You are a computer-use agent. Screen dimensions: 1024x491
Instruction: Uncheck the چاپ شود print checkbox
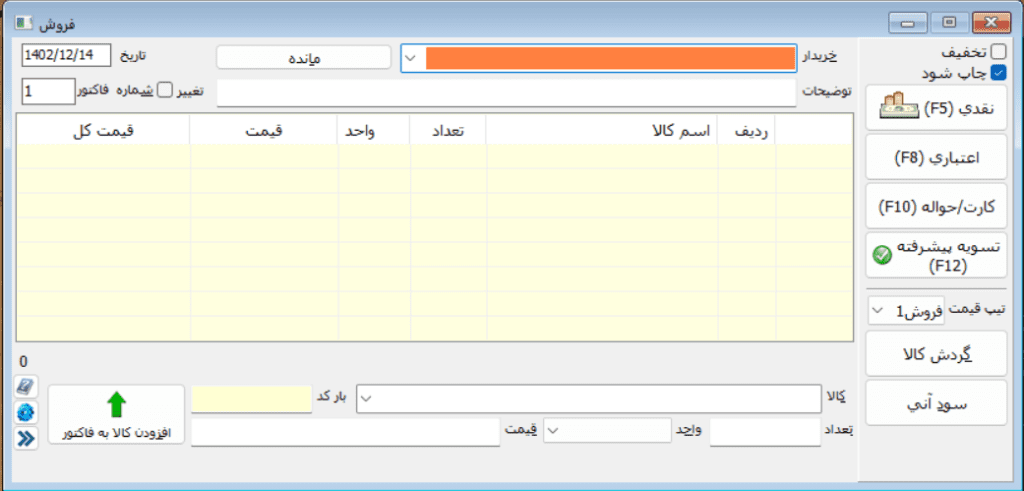coord(999,72)
